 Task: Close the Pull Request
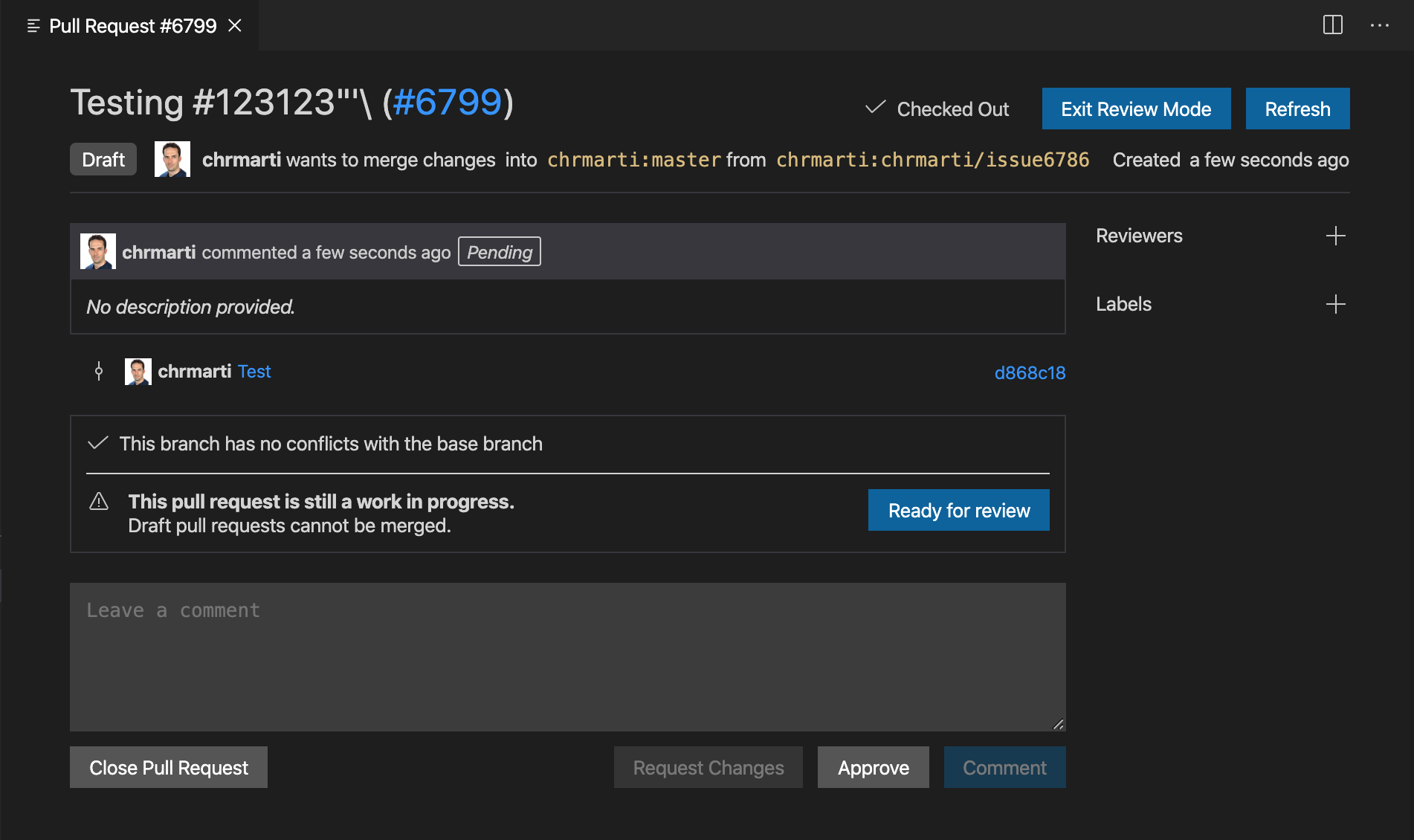coord(168,767)
